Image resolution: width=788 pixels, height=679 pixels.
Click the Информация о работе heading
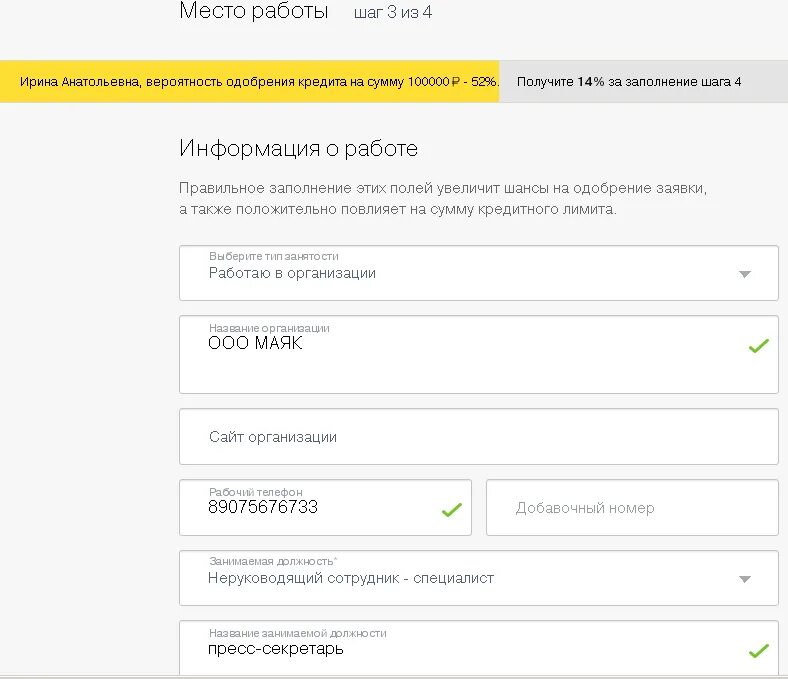pos(299,148)
